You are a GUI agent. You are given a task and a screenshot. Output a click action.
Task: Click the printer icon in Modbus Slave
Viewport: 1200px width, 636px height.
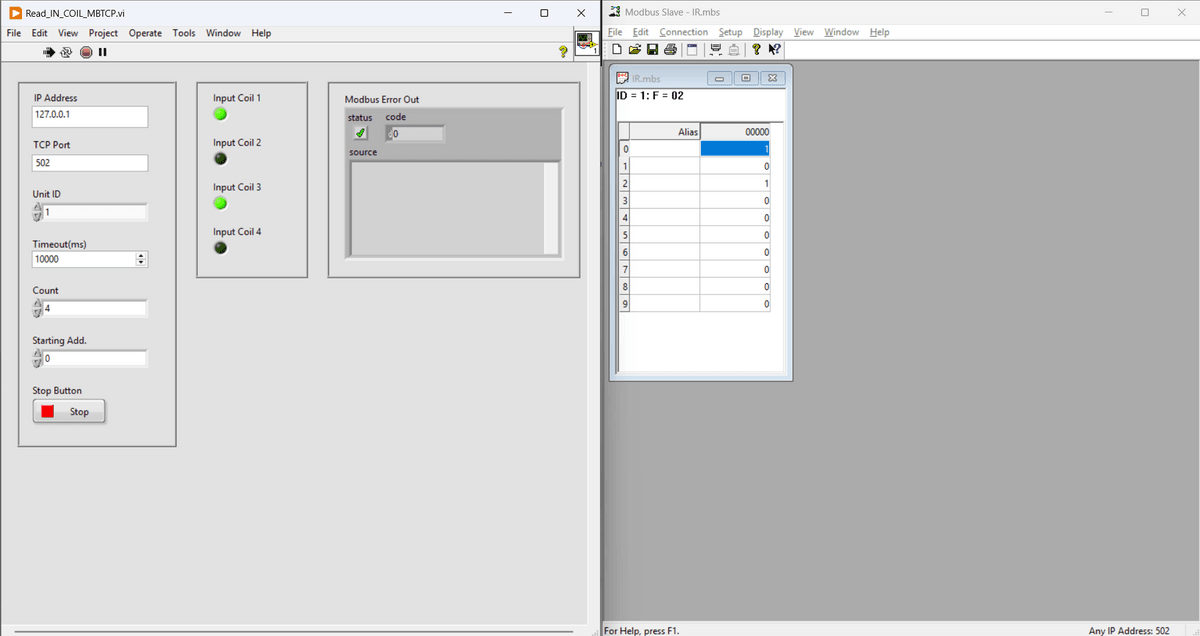[x=670, y=50]
